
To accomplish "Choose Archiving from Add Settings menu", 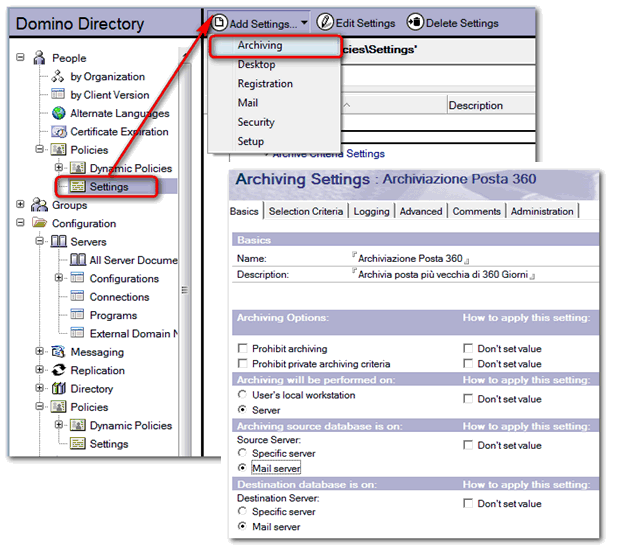I will tap(274, 46).
